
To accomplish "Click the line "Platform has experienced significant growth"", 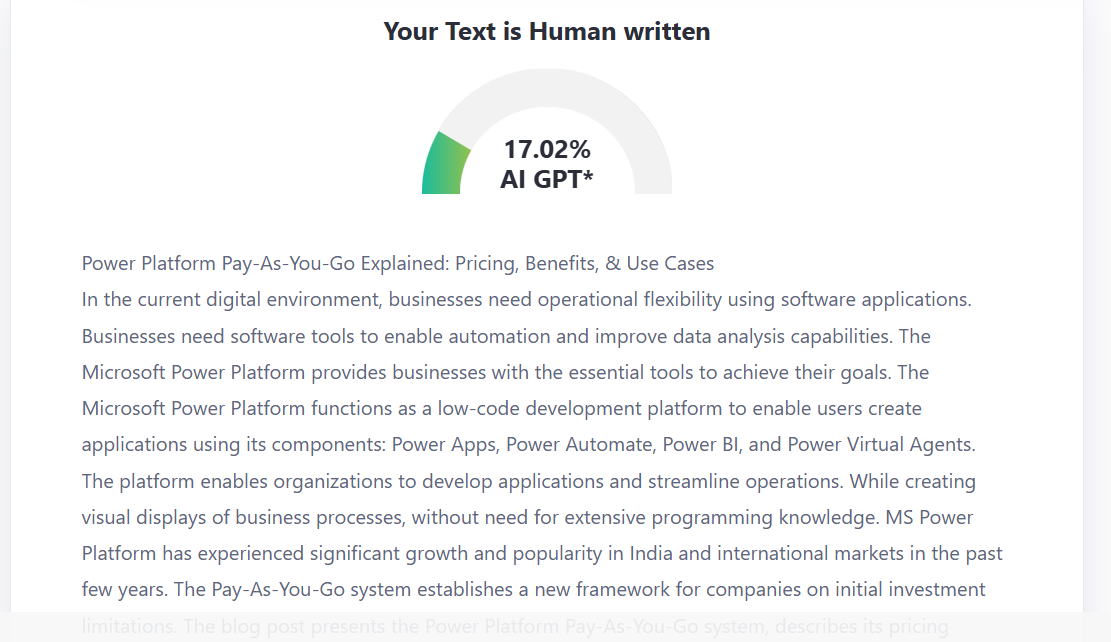I will click(541, 553).
